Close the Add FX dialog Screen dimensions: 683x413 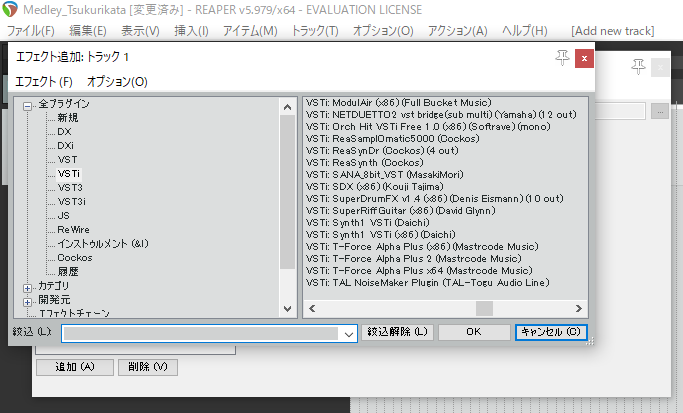coord(584,58)
